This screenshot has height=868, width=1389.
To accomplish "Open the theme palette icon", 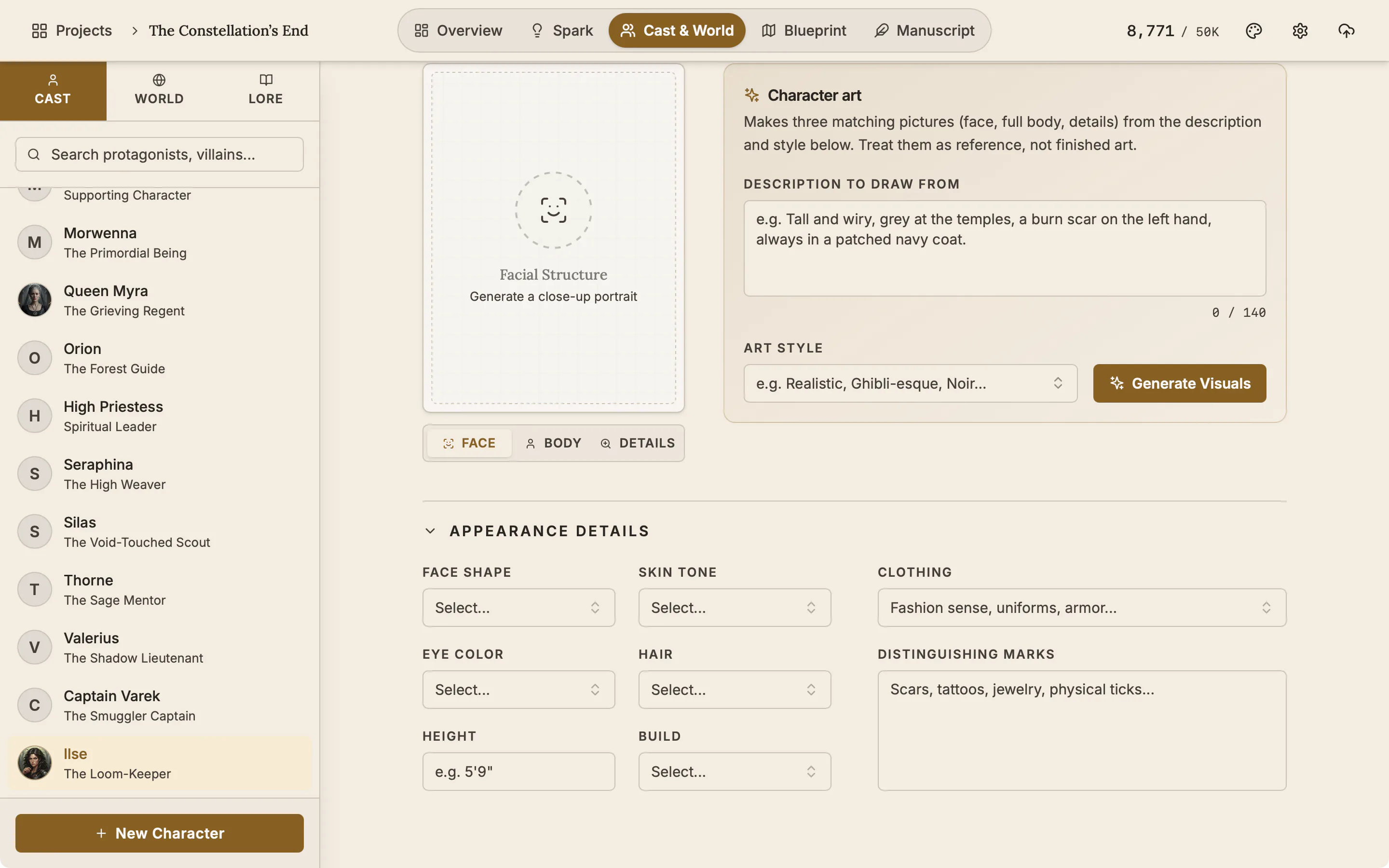I will point(1253,30).
